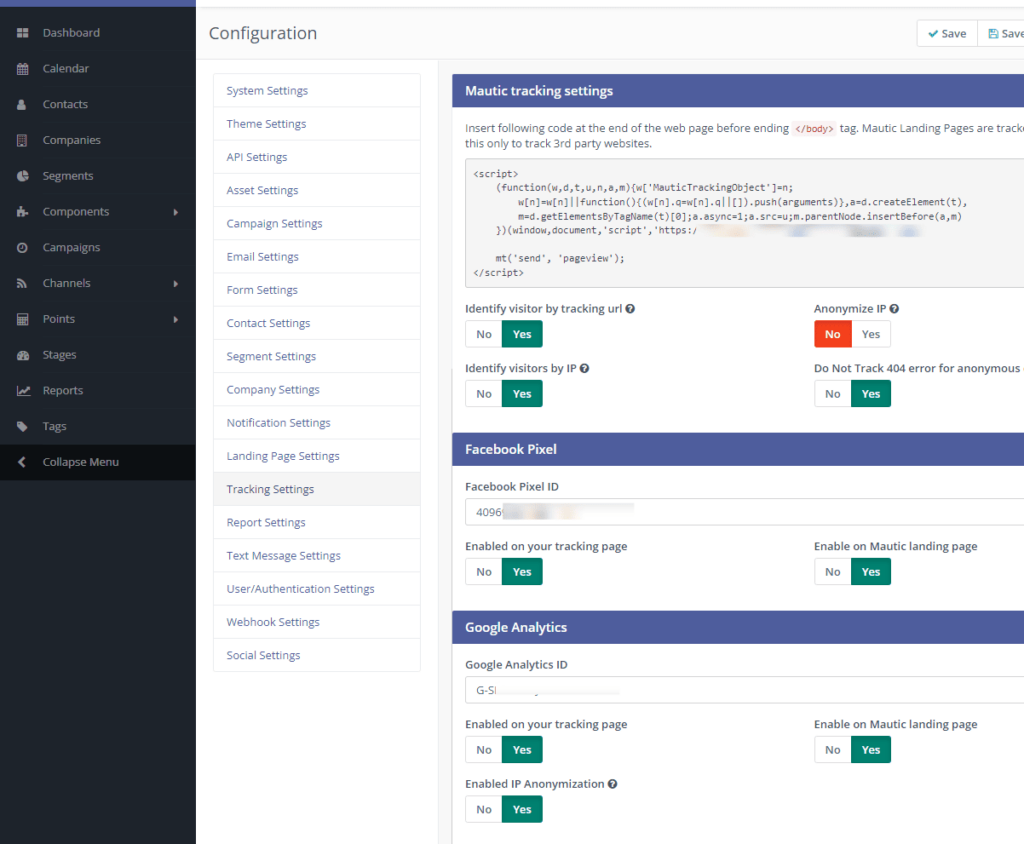Open Campaign Settings section

[x=317, y=223]
